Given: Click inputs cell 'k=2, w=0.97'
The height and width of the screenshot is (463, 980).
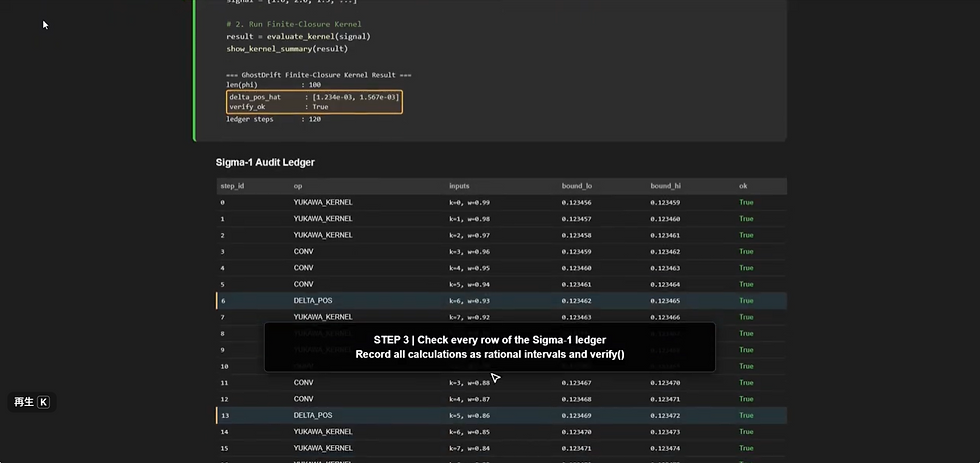Looking at the screenshot, I should point(469,235).
